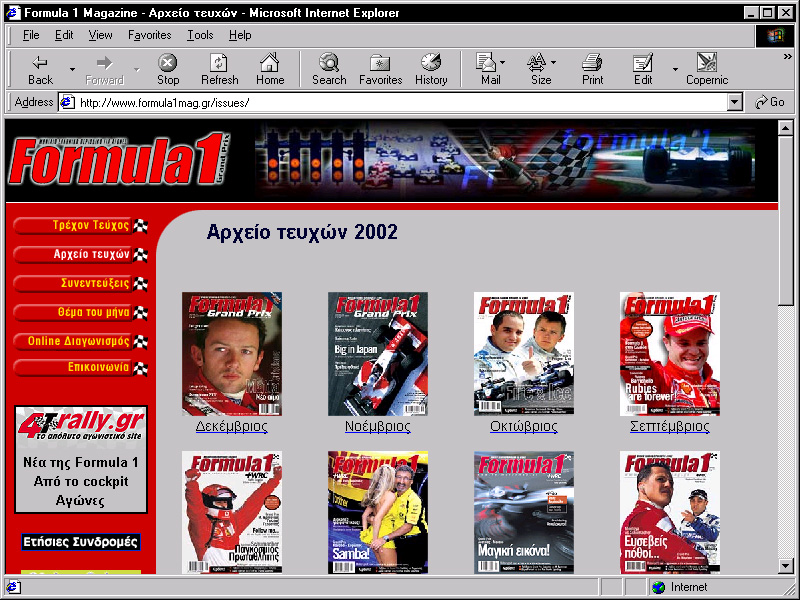Open the Favorites pane

pyautogui.click(x=381, y=69)
